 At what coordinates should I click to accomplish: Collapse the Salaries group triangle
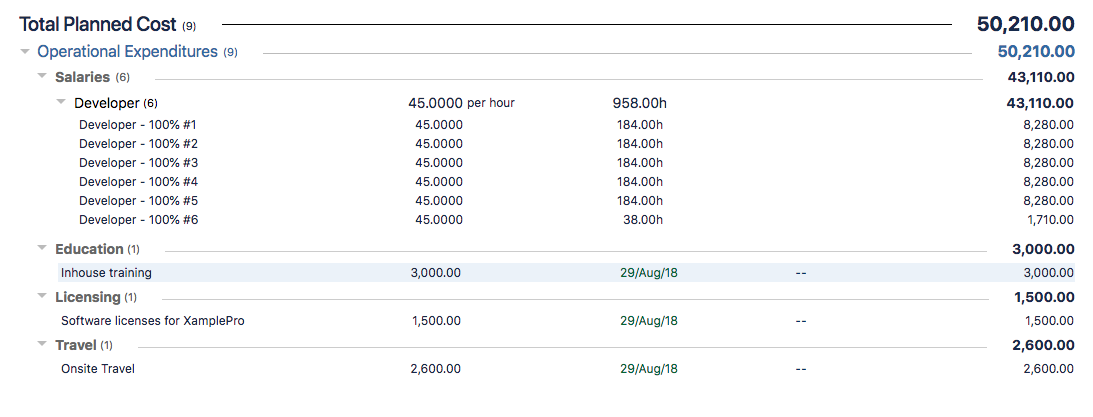(x=42, y=77)
